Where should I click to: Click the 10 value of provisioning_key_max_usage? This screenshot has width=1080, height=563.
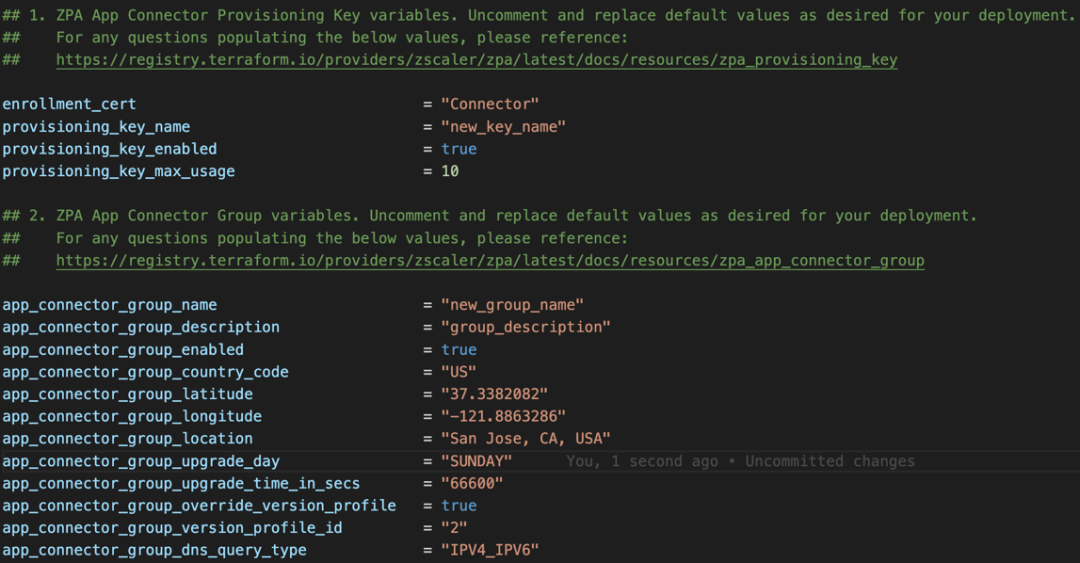tap(450, 171)
